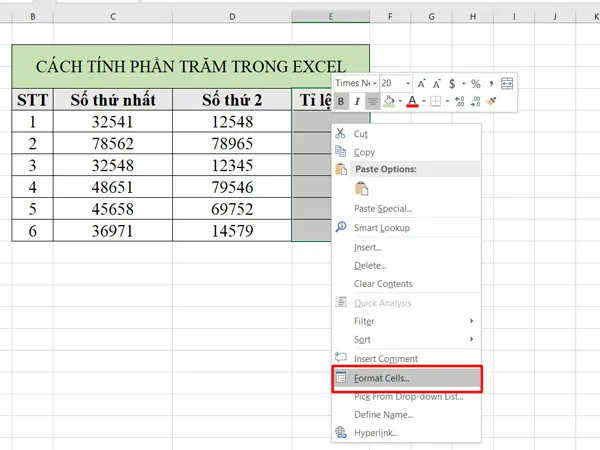Screen dimensions: 600x450
Task: Expand the Borders dropdown arrow
Action: (448, 101)
